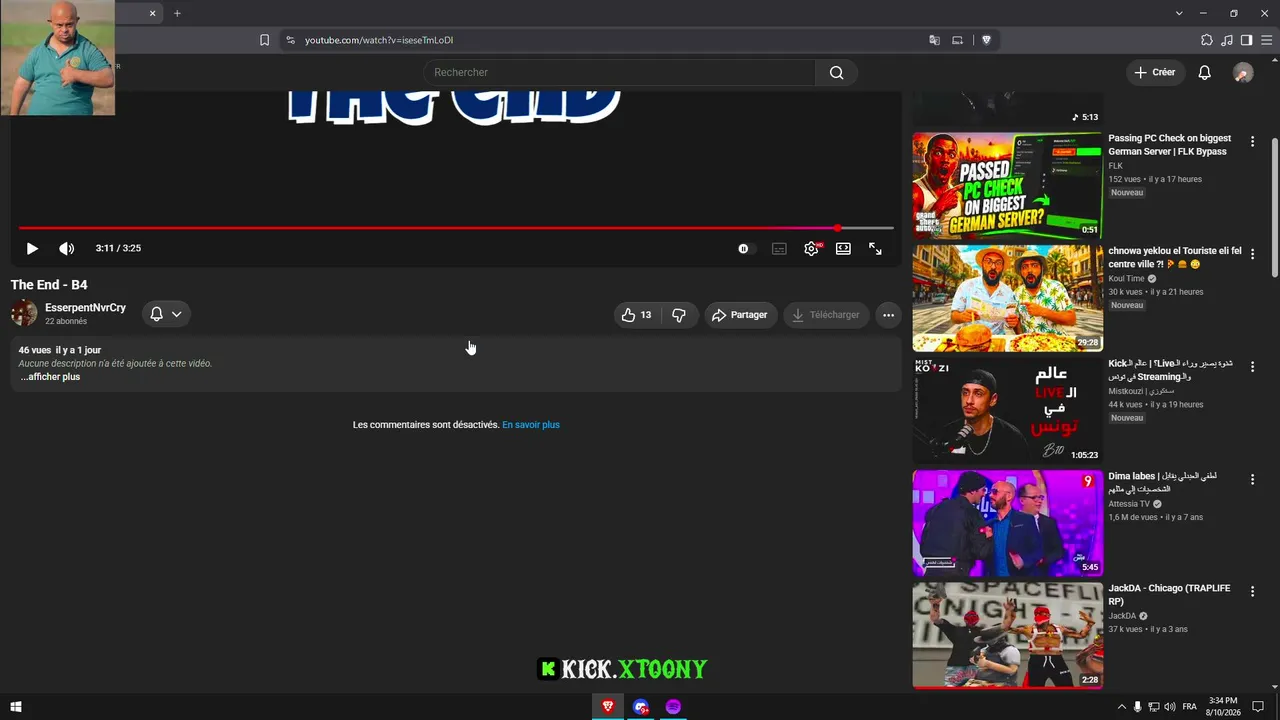Click the YouTube Rechercher search field
1280x720 pixels.
(620, 72)
